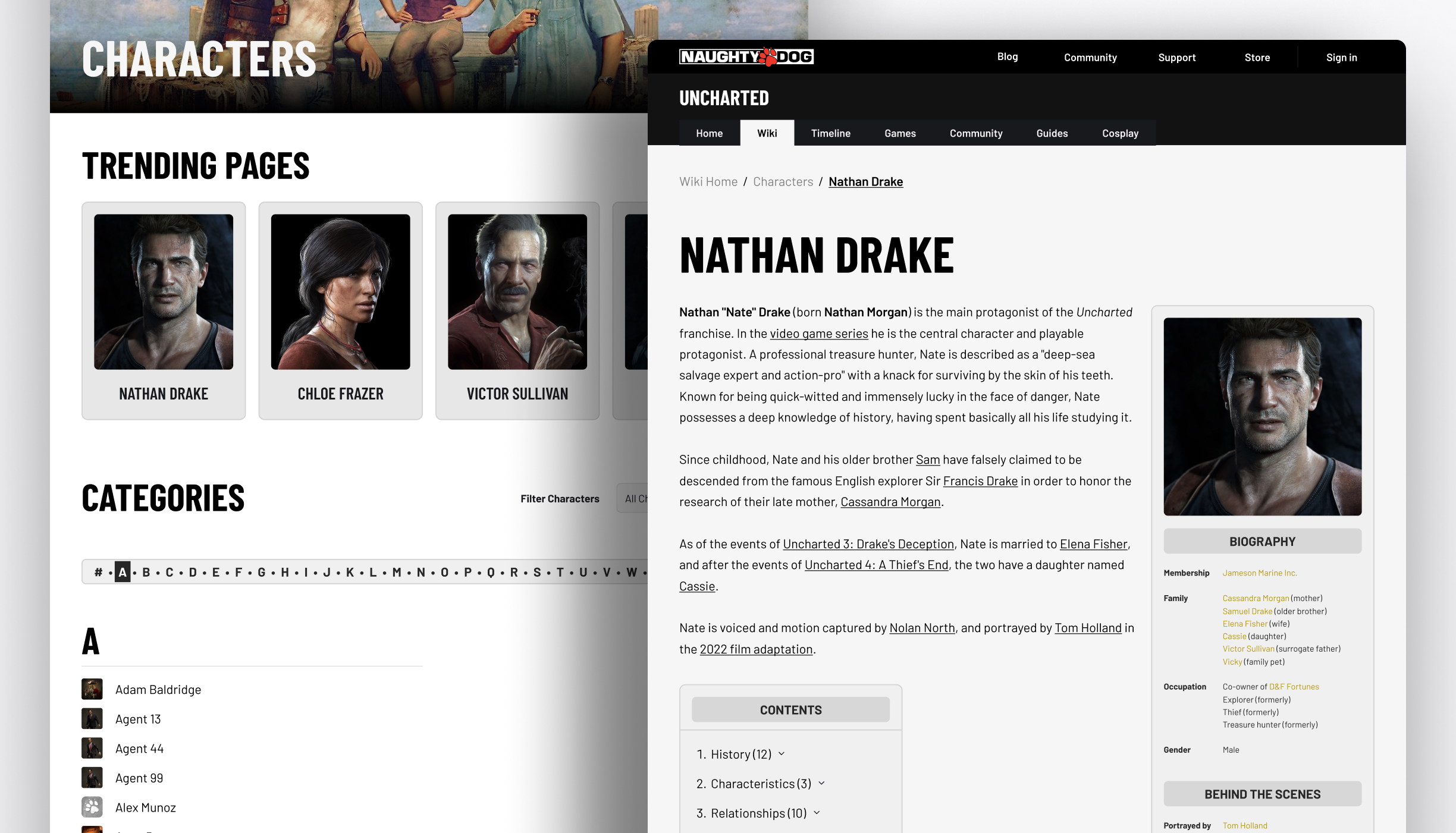Open Samuel Drake link in Family list
Screen dimensions: 1456x833
(1247, 611)
